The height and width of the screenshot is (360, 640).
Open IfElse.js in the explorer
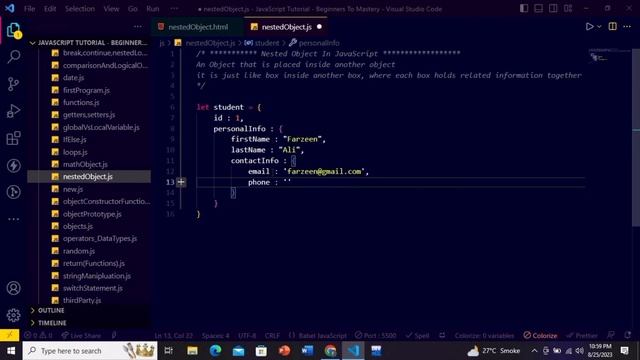click(x=75, y=140)
